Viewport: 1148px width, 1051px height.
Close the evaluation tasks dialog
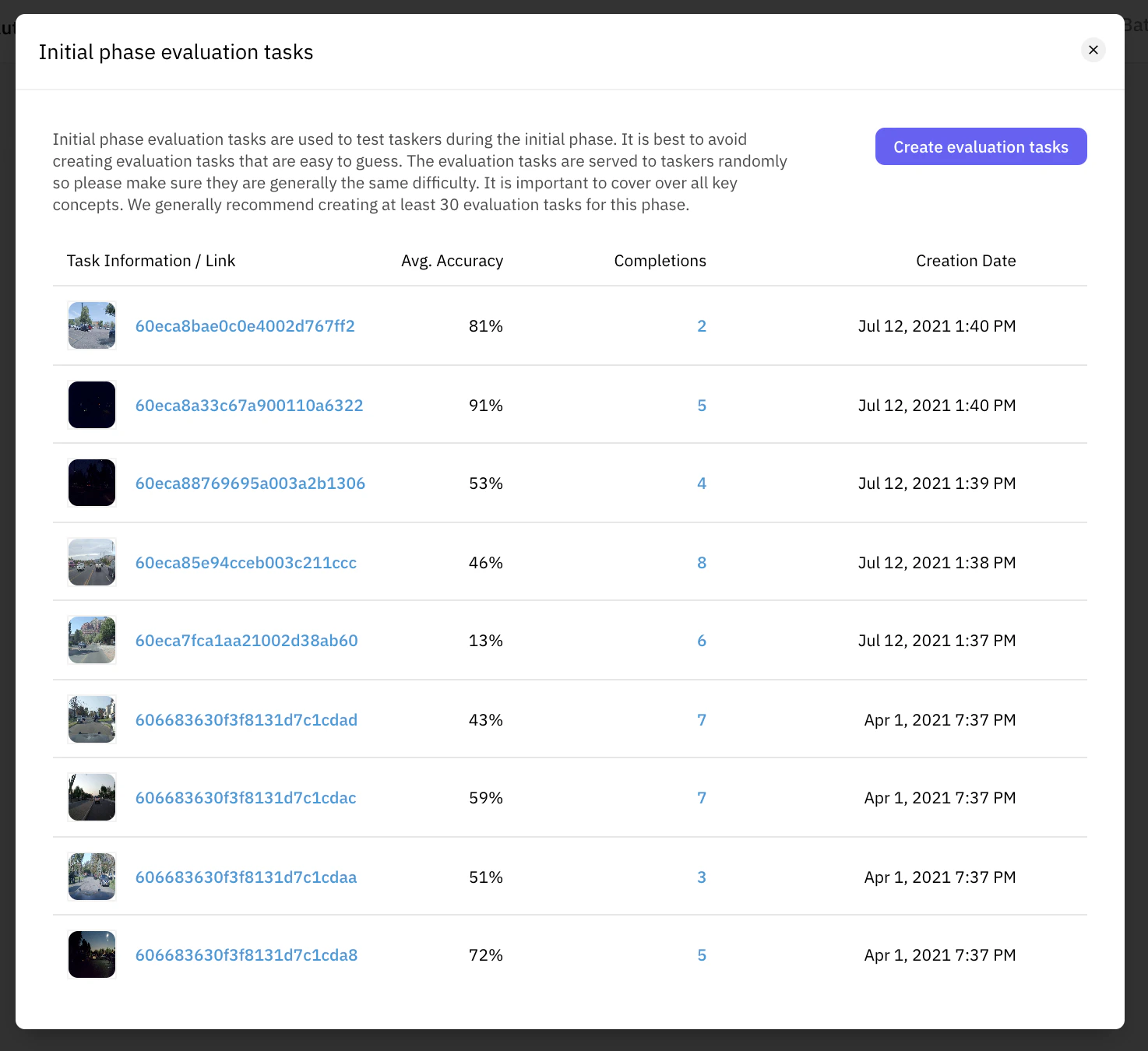[1093, 50]
